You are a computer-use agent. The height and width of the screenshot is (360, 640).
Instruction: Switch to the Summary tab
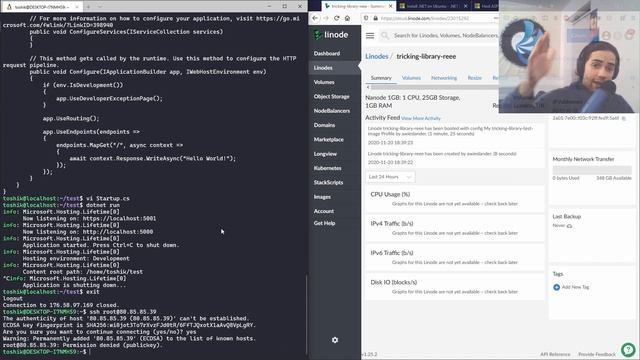(x=381, y=78)
